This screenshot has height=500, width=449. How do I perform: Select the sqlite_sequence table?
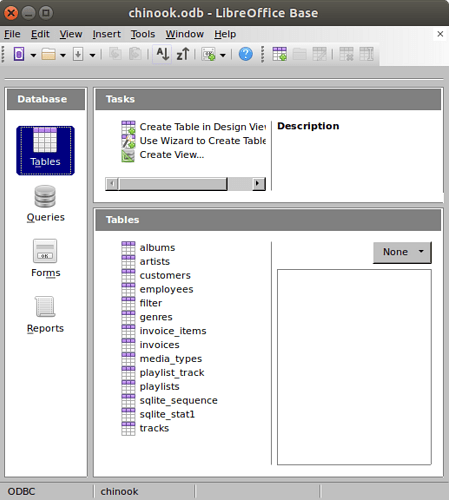tap(178, 400)
